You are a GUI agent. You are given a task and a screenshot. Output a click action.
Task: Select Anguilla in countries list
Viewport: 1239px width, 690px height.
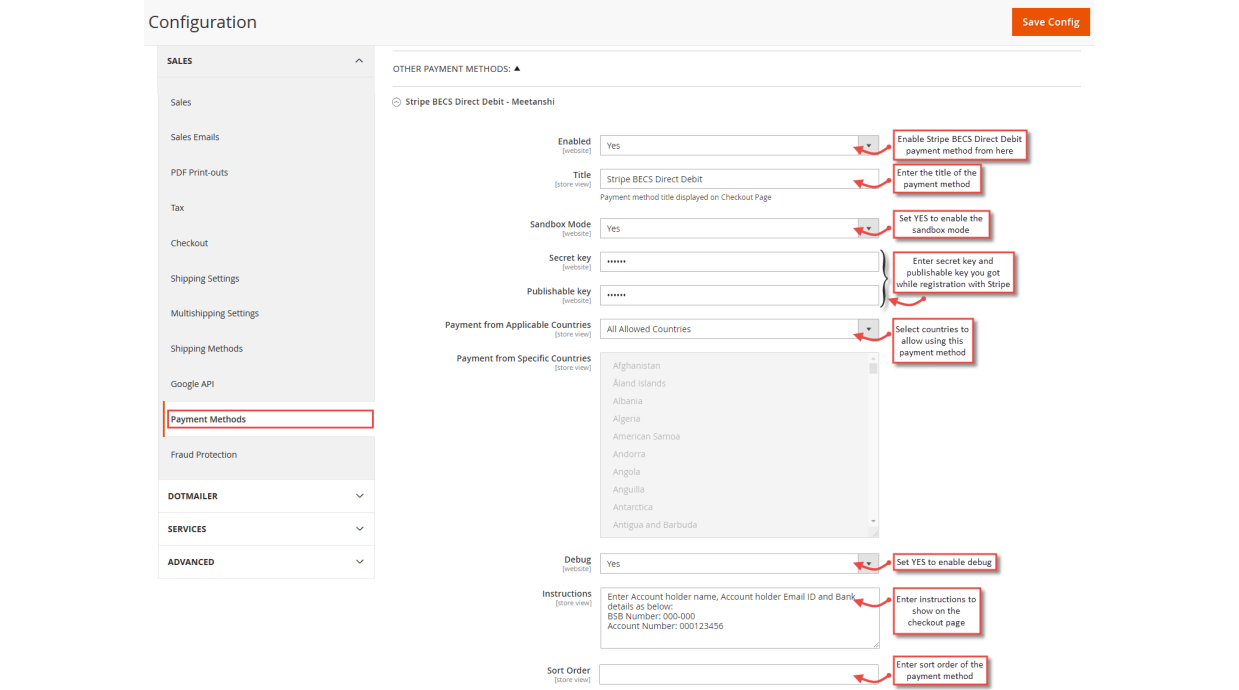[629, 489]
